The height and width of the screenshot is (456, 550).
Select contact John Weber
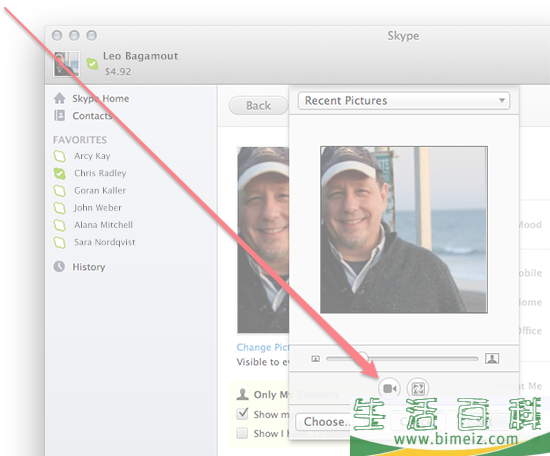coord(98,208)
